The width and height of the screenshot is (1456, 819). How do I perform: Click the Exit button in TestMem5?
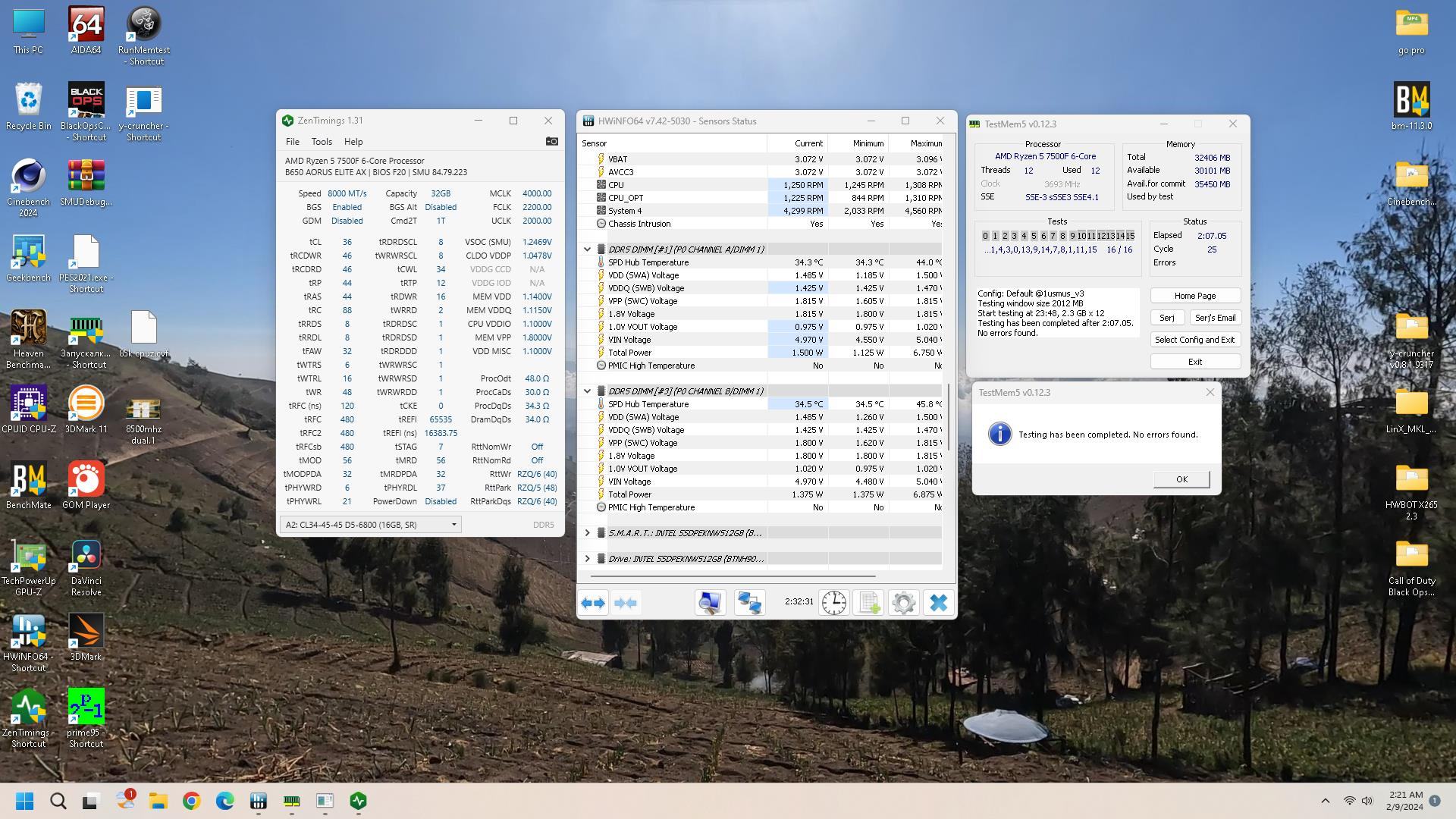coord(1195,362)
